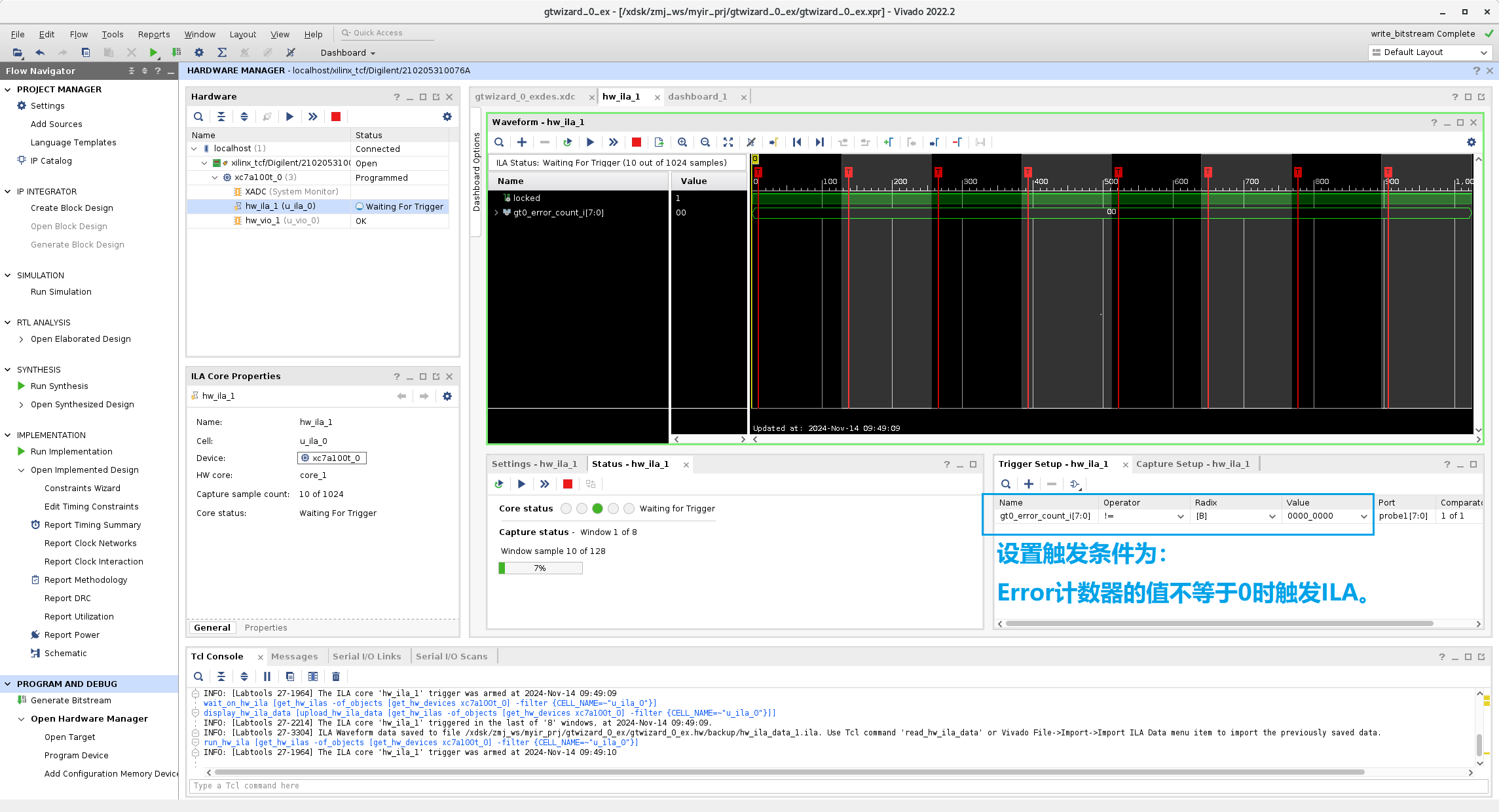Viewport: 1499px width, 812px height.
Task: Search signals in waveform toolbar
Action: (x=499, y=142)
